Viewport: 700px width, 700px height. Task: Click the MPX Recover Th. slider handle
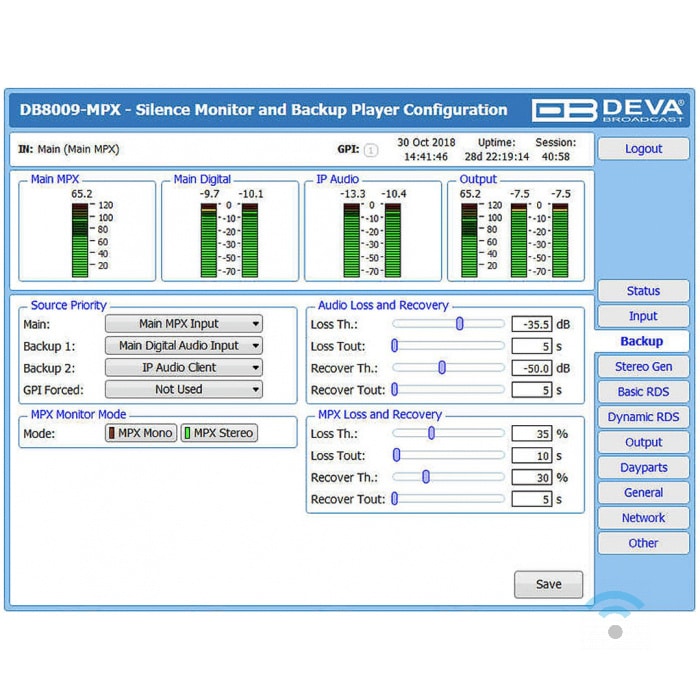click(x=426, y=477)
